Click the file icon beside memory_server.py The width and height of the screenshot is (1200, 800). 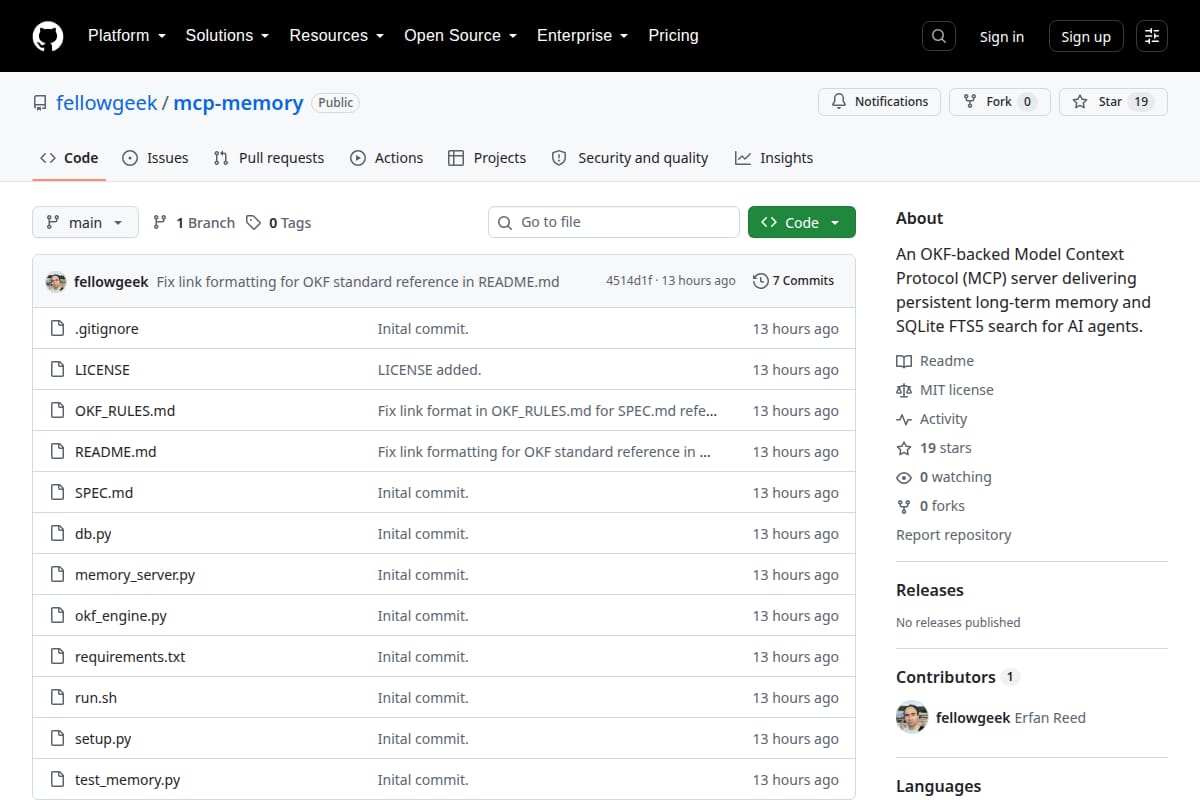coord(57,575)
